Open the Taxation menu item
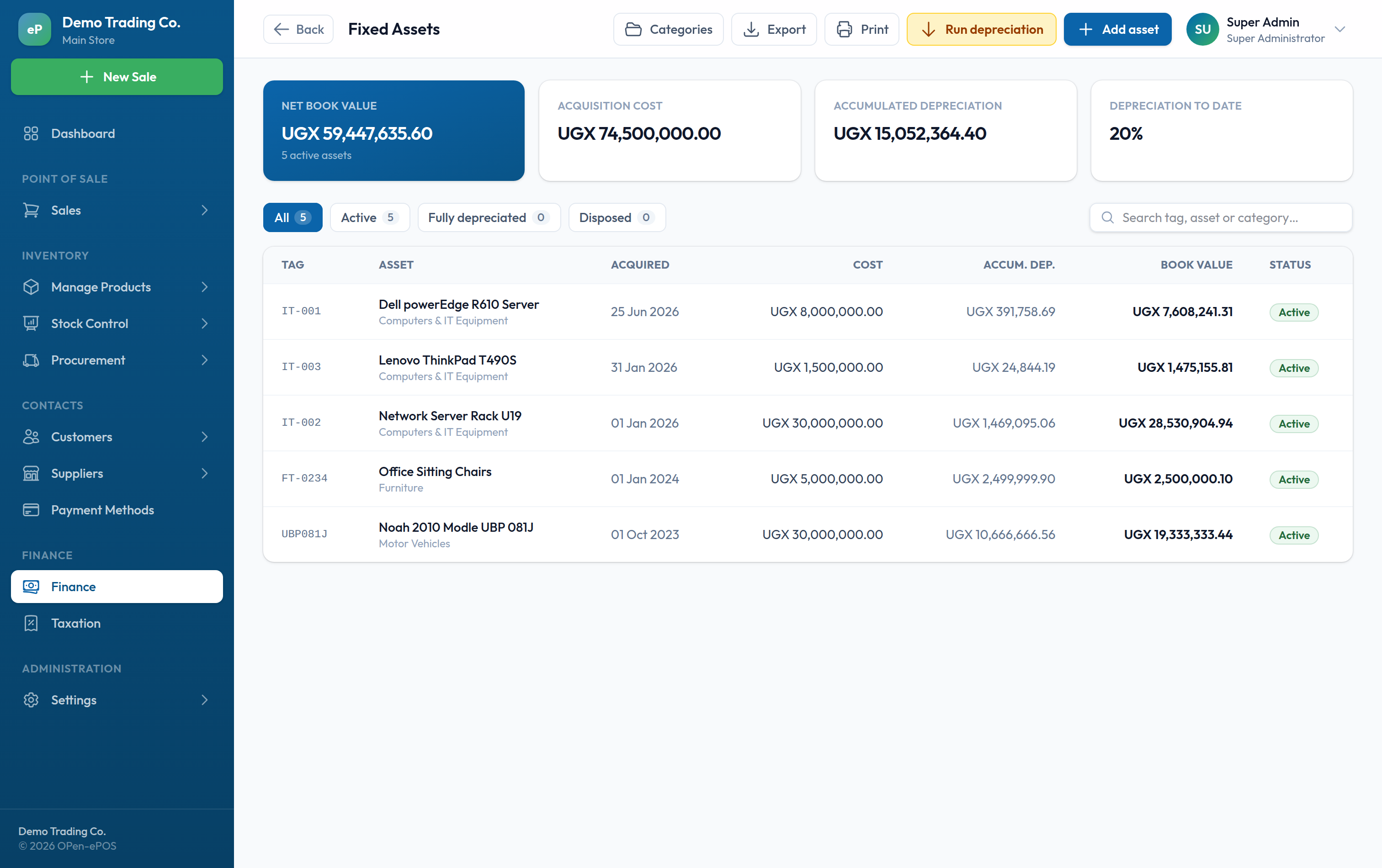The width and height of the screenshot is (1382, 868). point(117,624)
